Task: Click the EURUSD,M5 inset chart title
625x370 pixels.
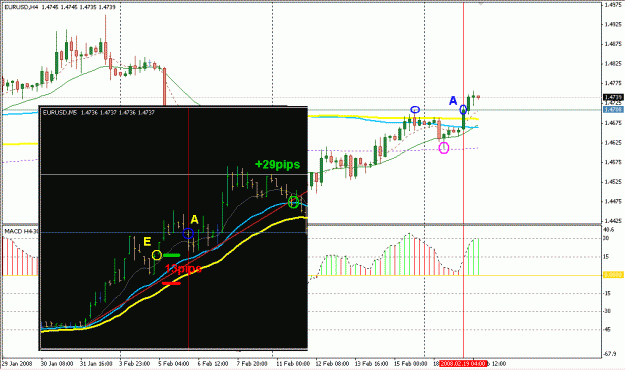Action: click(98, 113)
